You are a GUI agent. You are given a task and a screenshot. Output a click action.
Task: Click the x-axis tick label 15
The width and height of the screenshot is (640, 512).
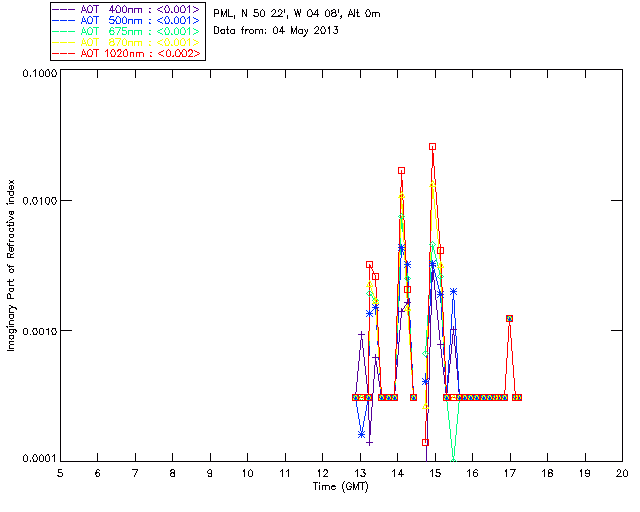(x=435, y=473)
